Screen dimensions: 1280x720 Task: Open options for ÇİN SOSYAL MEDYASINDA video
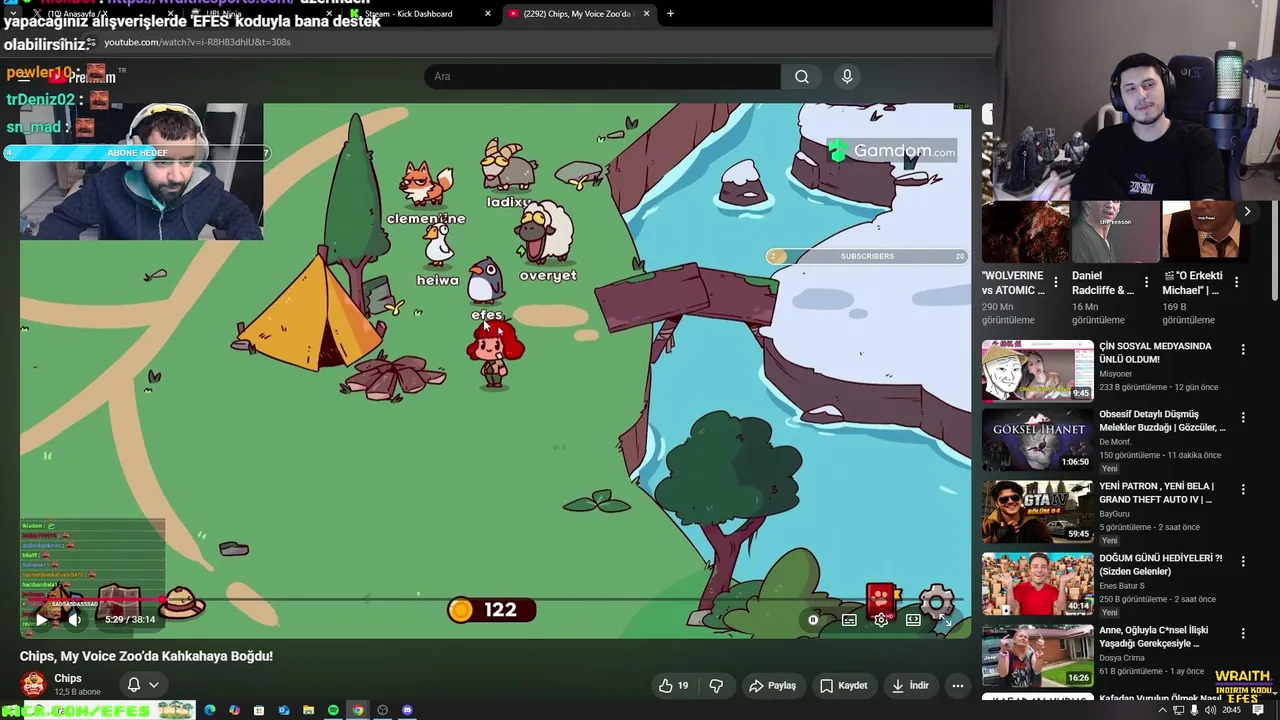coord(1243,350)
